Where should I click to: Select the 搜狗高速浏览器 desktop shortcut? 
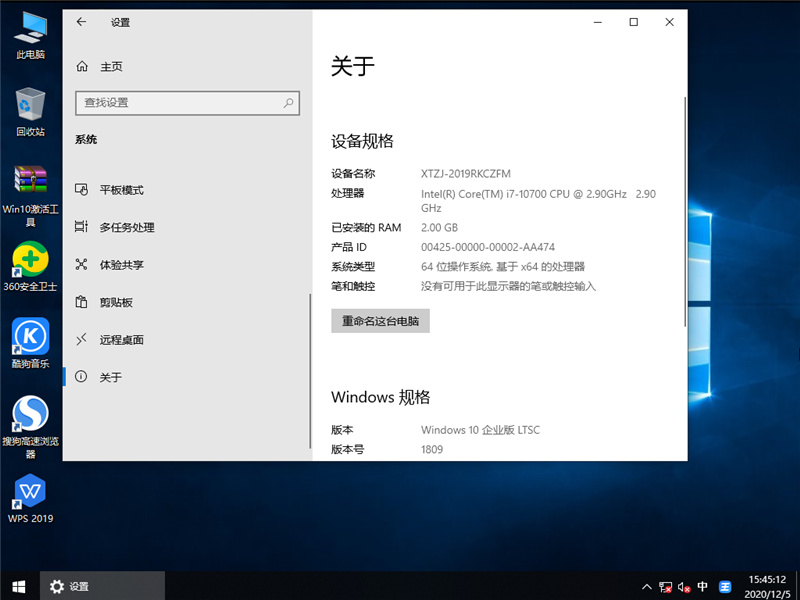pyautogui.click(x=30, y=428)
